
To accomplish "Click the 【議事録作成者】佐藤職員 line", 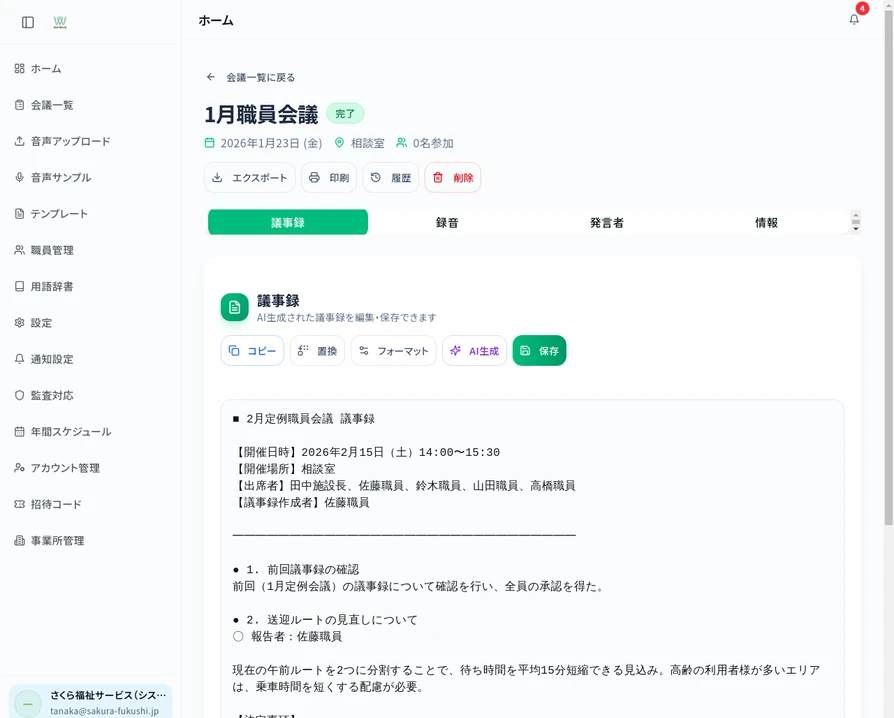I will click(x=301, y=502).
